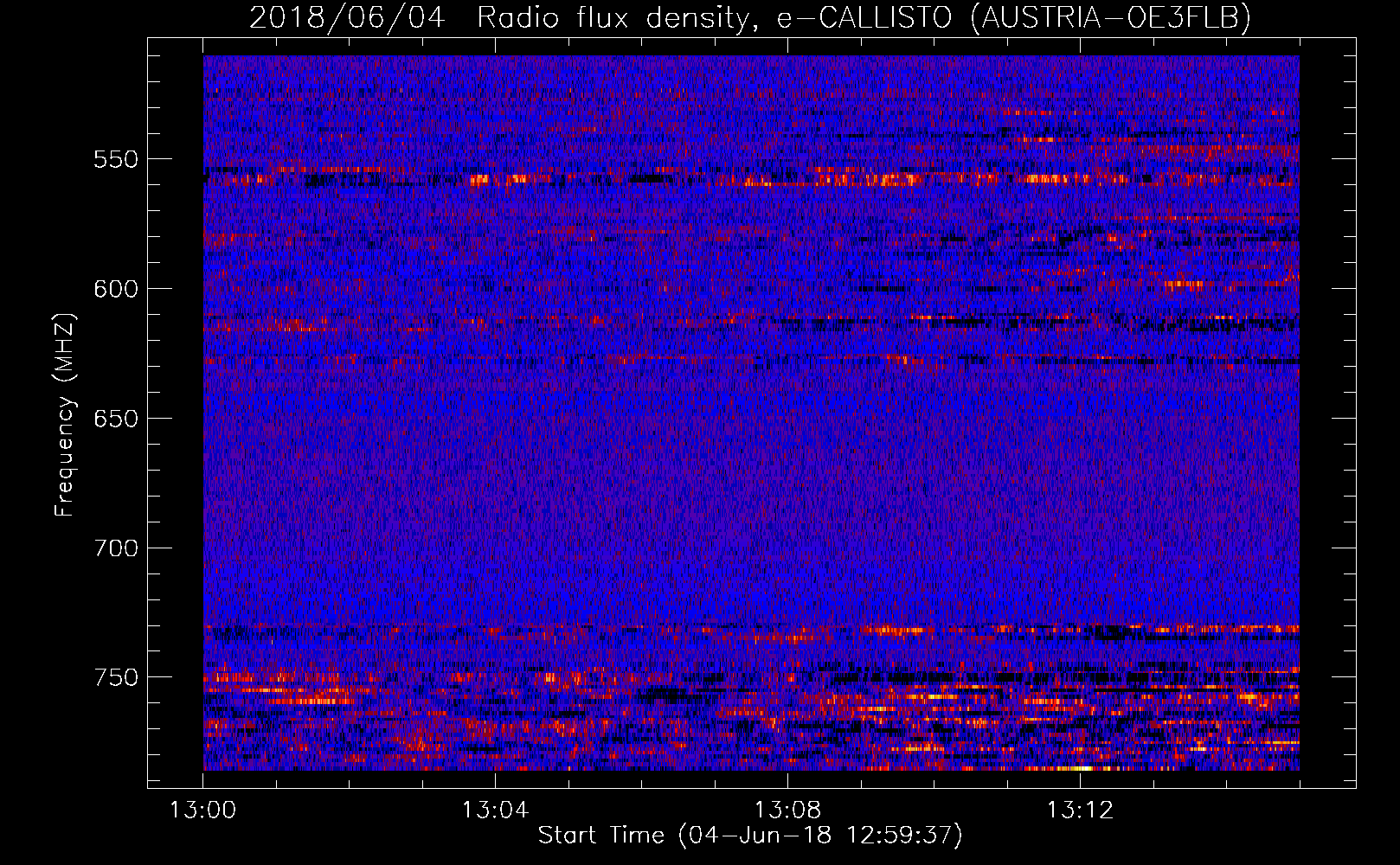Click the 13:04 time tick label

click(x=495, y=811)
